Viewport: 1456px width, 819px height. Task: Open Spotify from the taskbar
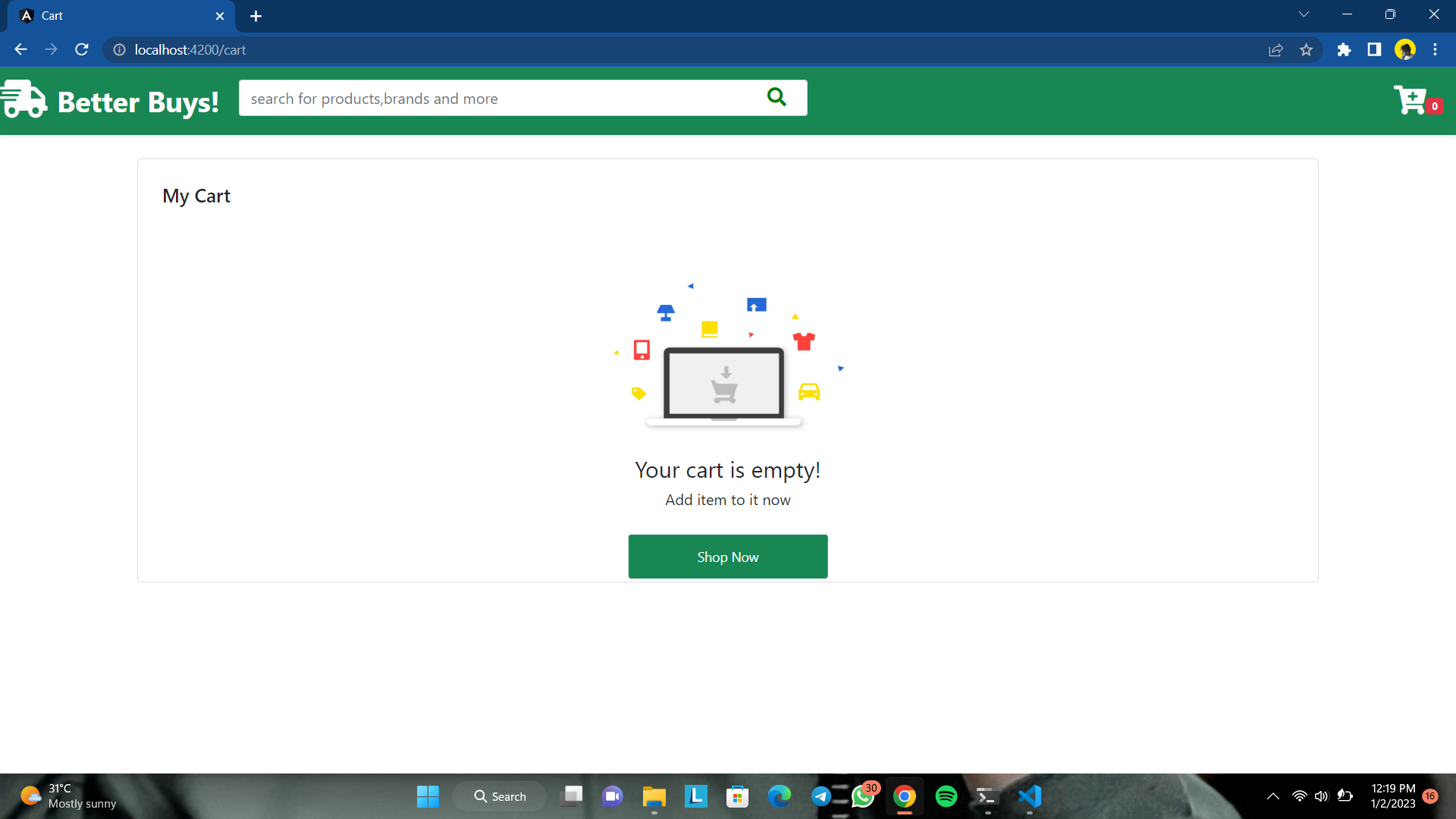point(946,797)
